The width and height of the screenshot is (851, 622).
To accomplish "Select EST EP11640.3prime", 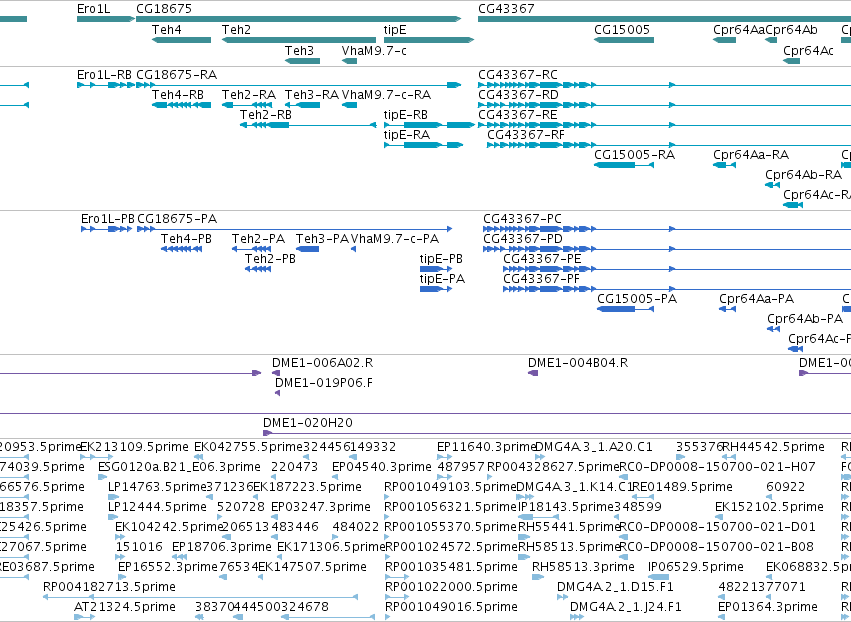I will coord(486,447).
